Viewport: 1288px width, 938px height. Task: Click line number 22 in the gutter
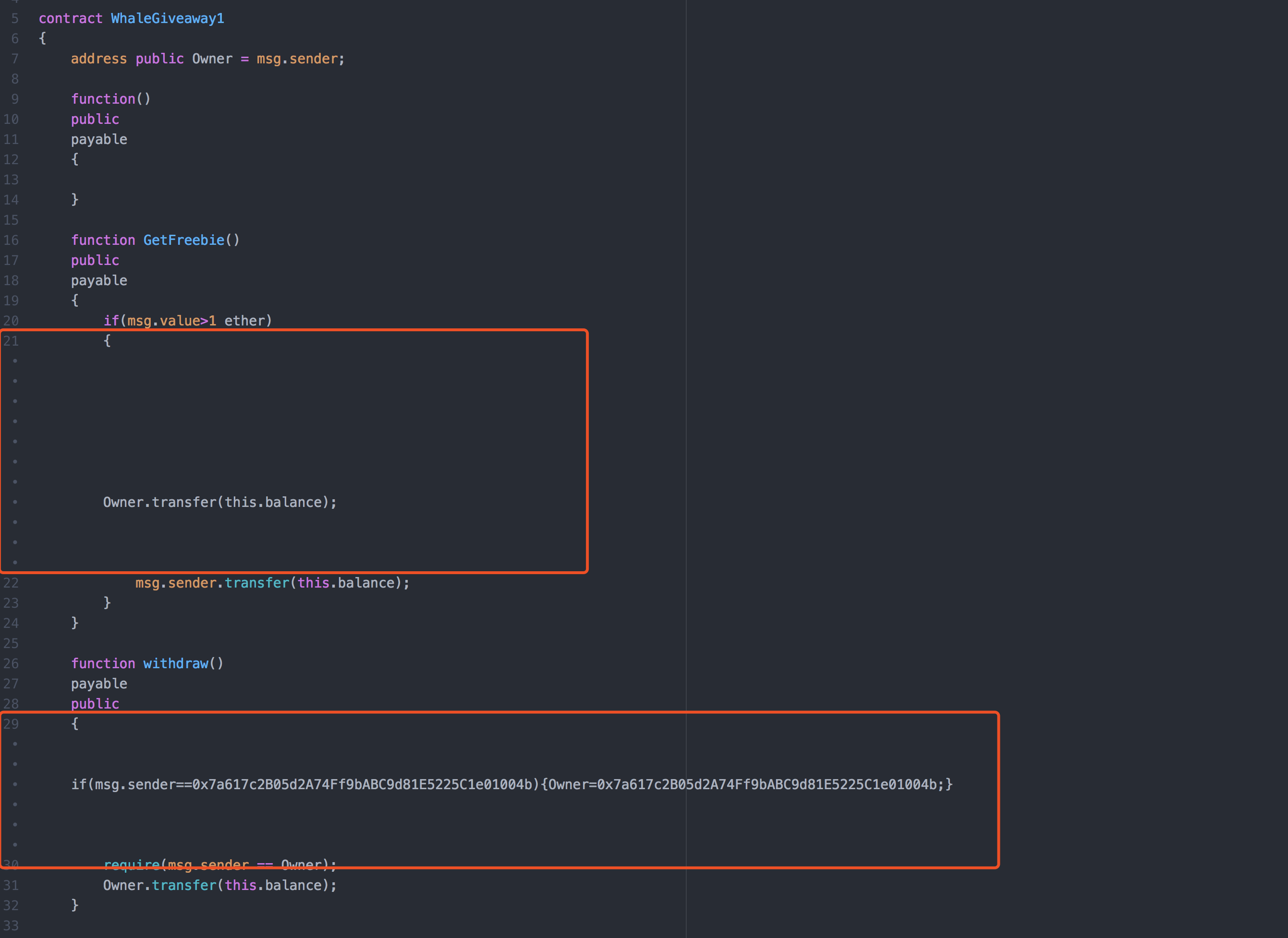click(11, 583)
